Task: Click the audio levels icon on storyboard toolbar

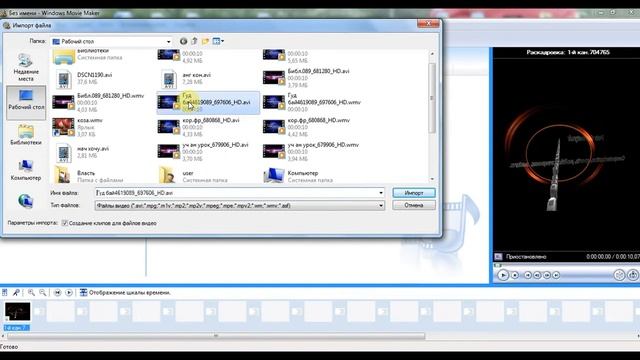Action: tap(4, 293)
